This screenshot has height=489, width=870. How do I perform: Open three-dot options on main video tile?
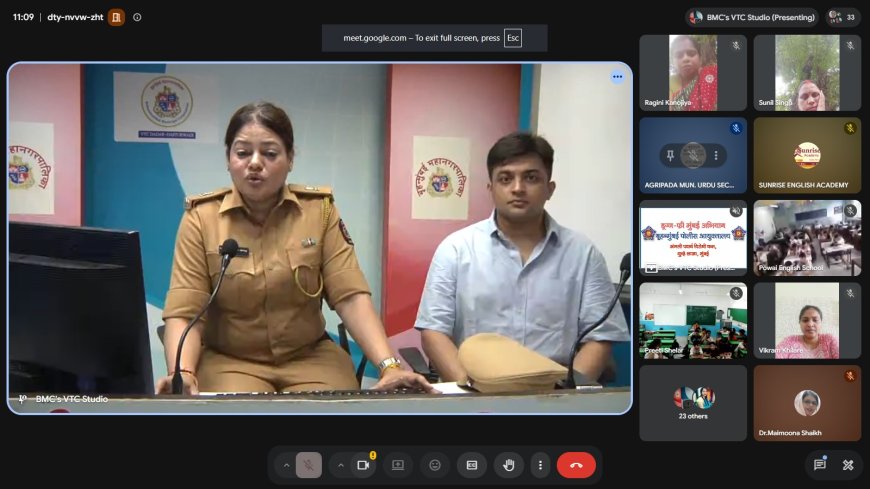pos(618,77)
